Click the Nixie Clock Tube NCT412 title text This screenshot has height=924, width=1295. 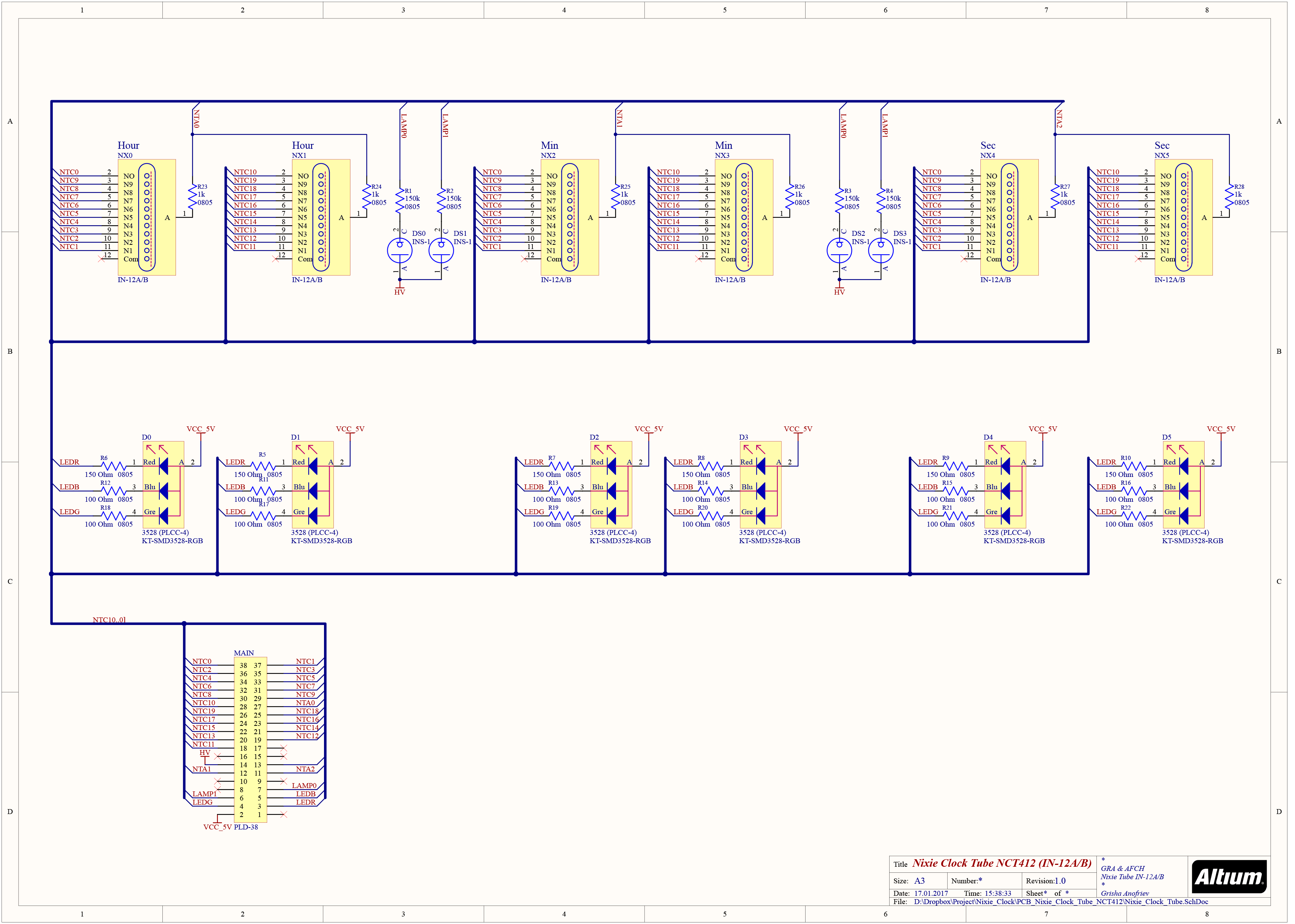point(1001,863)
